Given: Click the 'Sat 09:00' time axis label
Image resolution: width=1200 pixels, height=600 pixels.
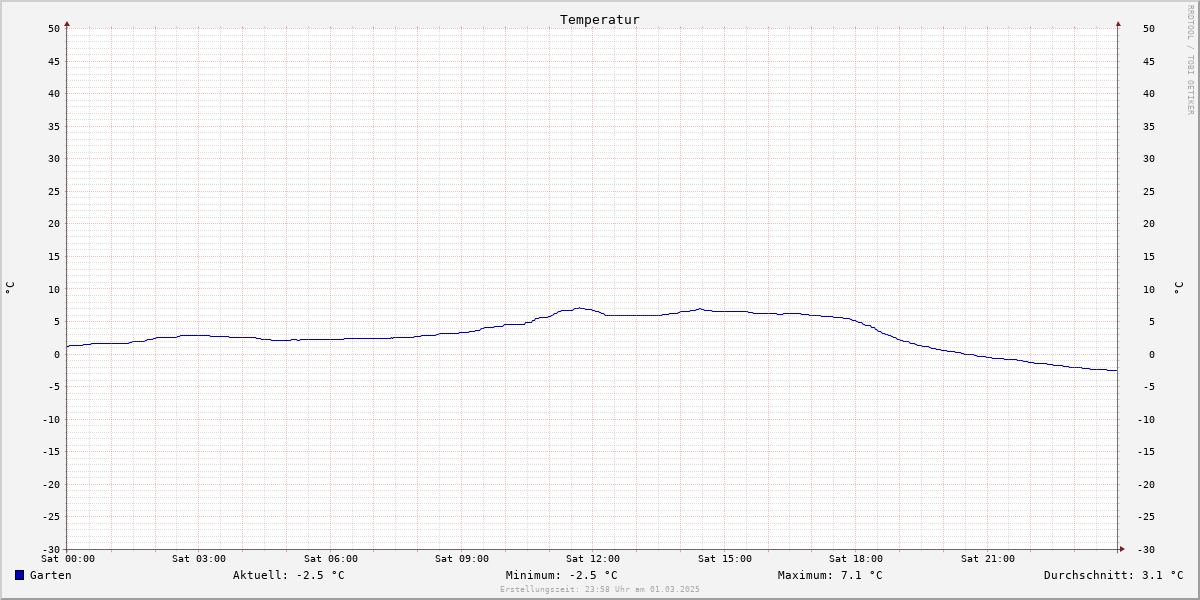Looking at the screenshot, I should 462,559.
